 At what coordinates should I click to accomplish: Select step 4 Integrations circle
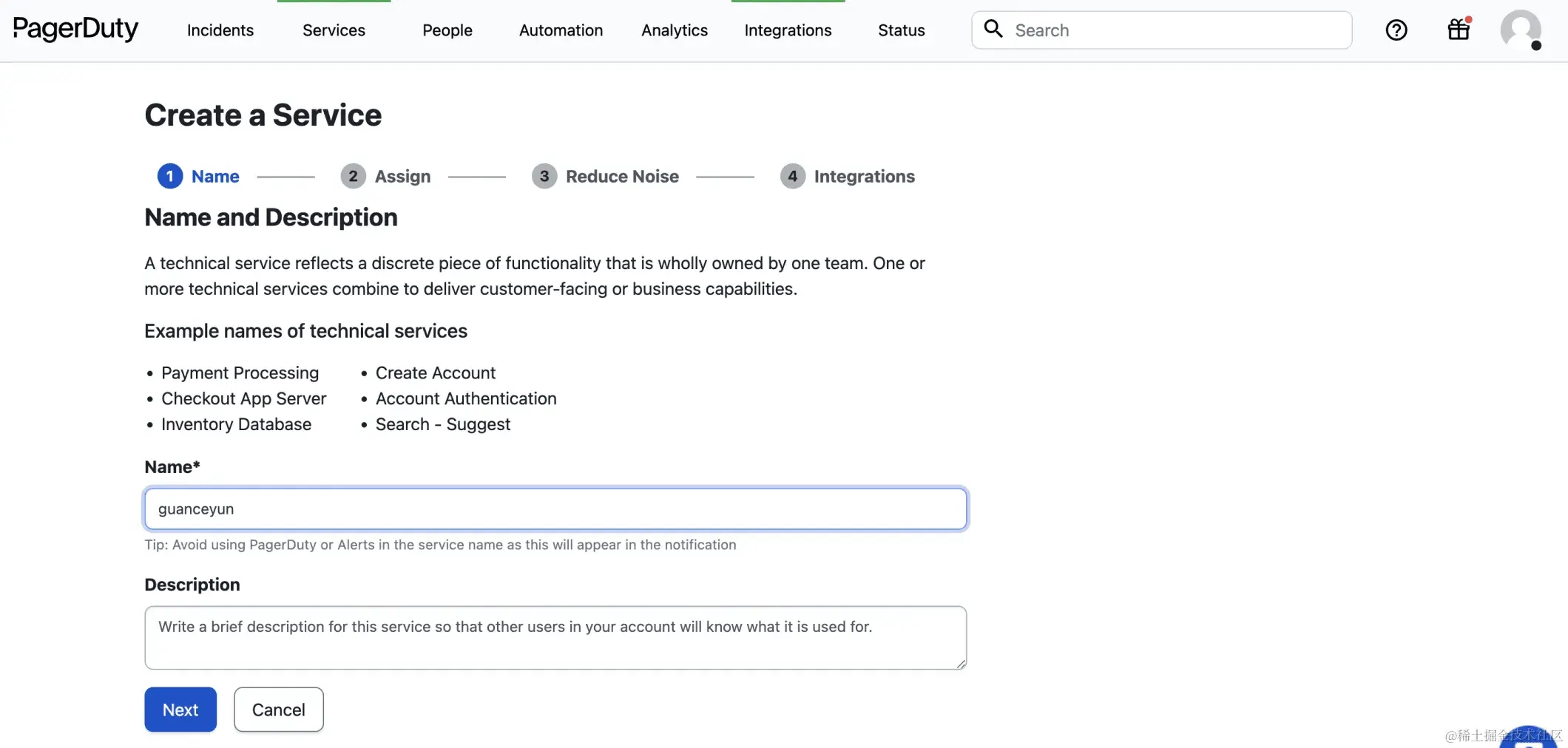792,176
